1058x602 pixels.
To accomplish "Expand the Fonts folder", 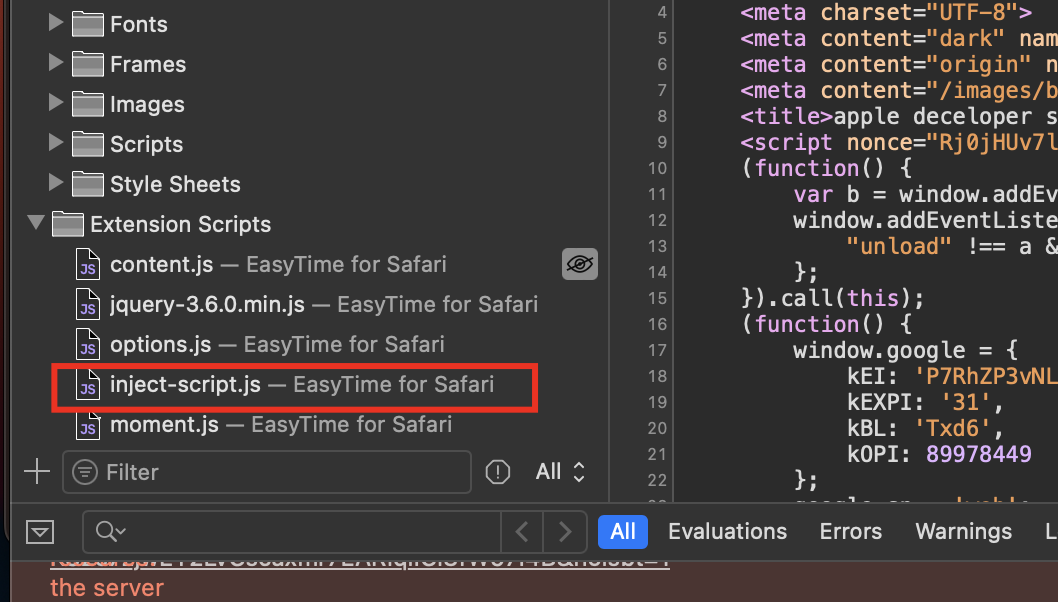I will (x=56, y=23).
